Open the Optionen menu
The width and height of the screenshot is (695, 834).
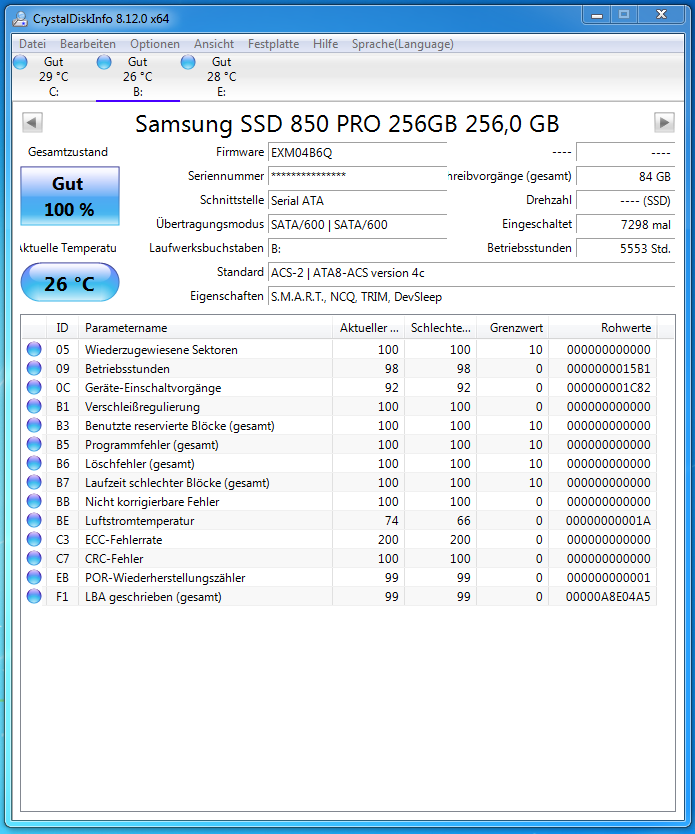tap(155, 44)
